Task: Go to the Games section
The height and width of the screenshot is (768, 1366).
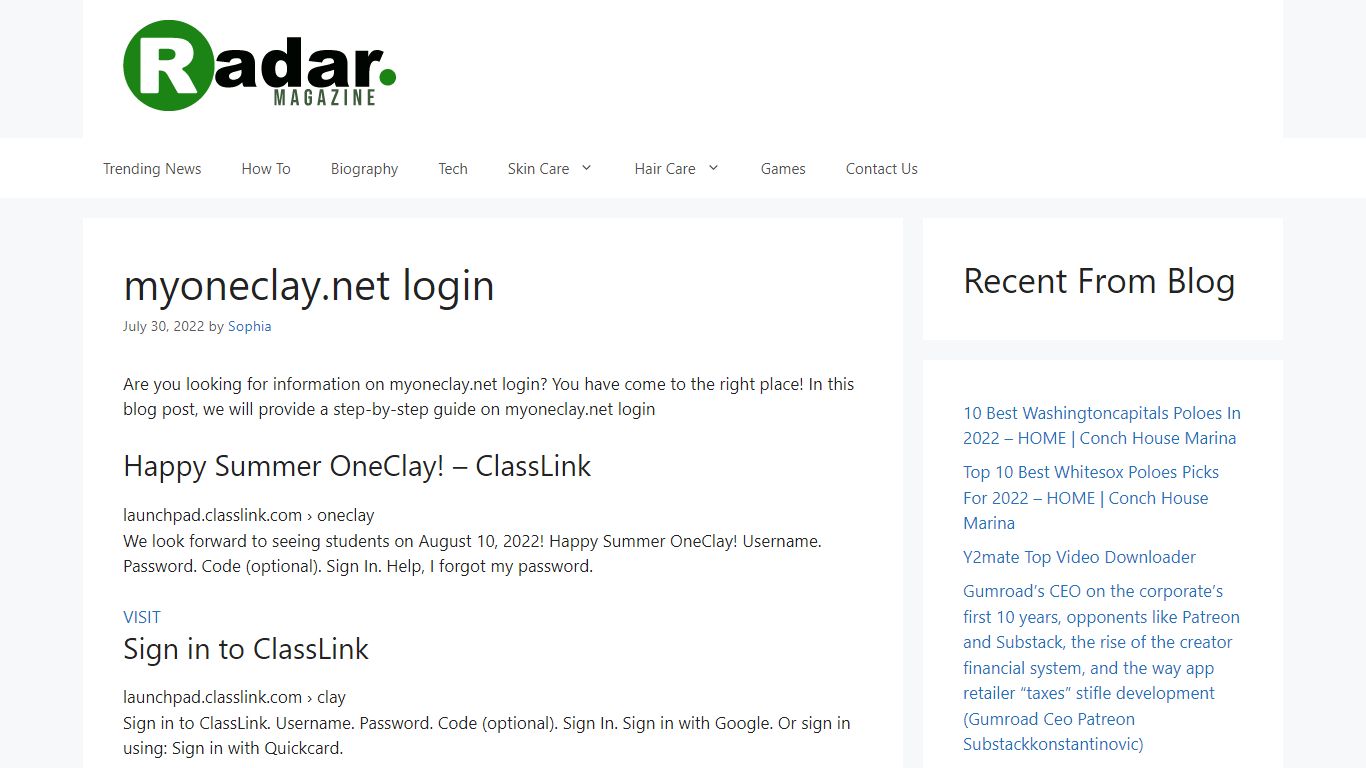Action: coord(783,169)
